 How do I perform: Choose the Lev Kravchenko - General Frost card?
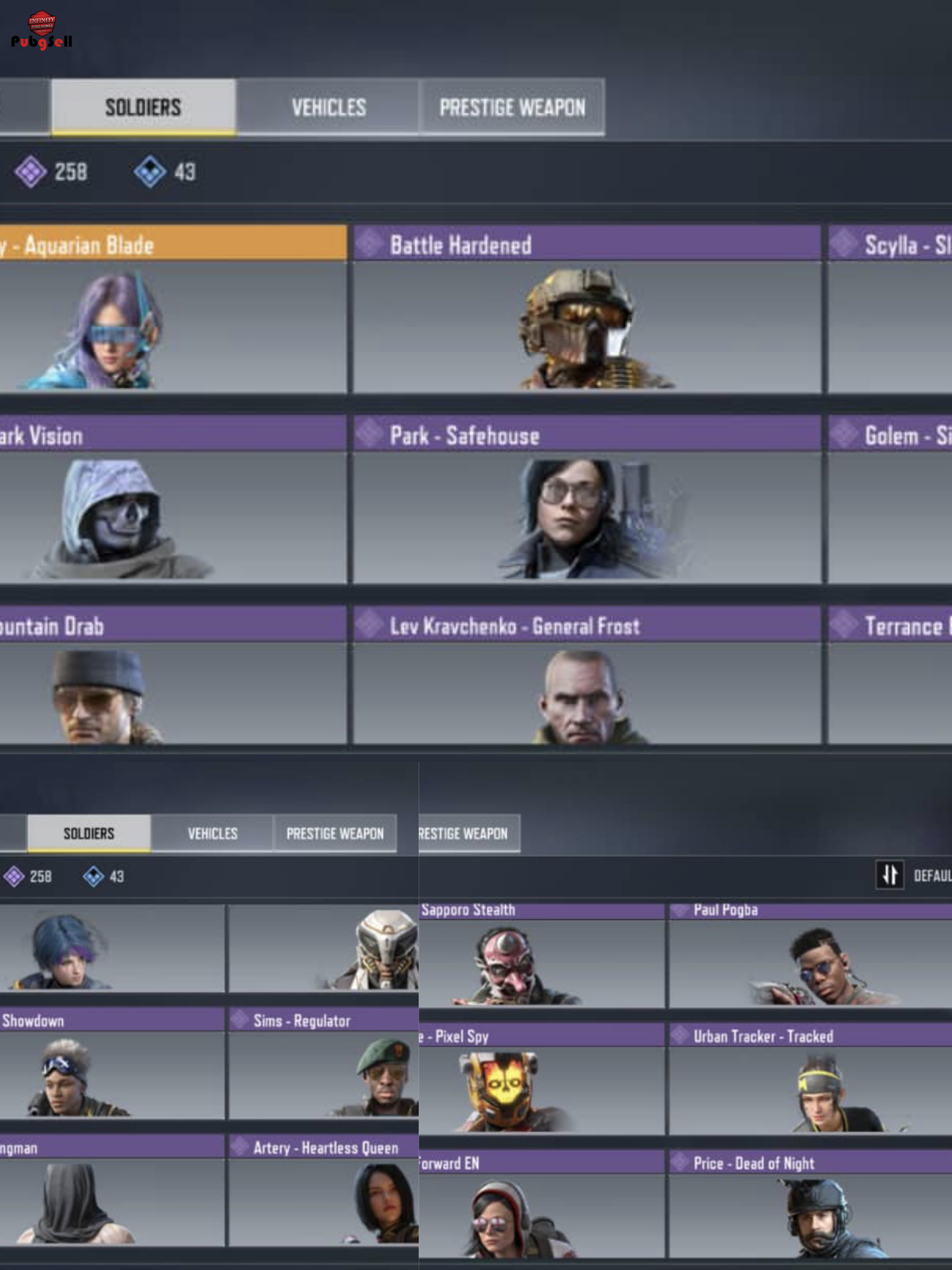(x=587, y=676)
